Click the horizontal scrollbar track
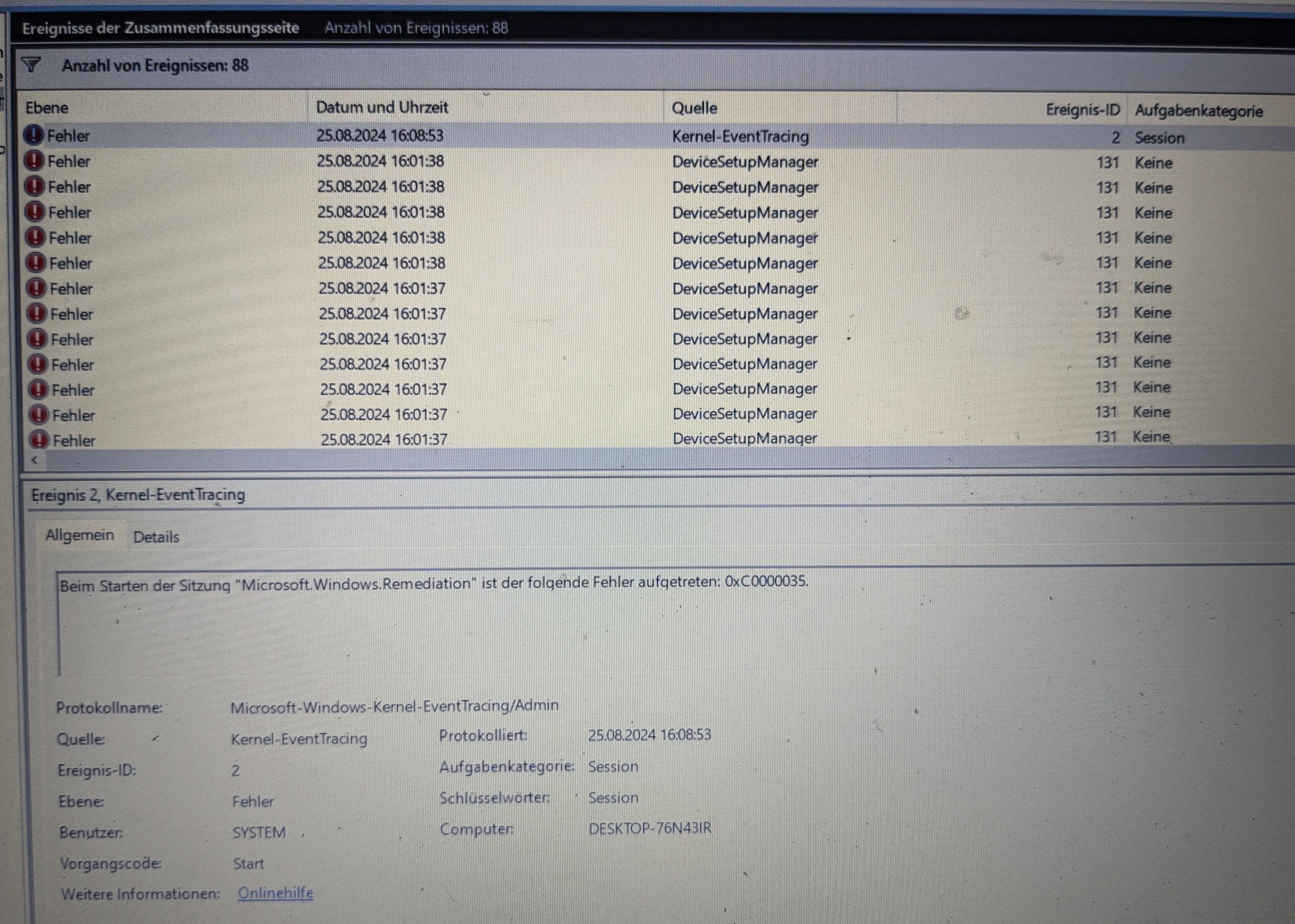 [x=626, y=460]
